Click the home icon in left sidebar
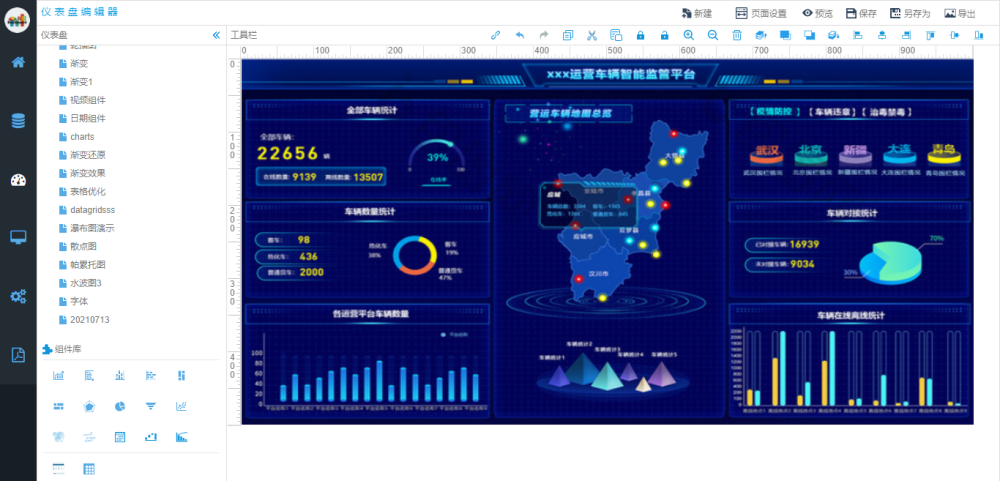This screenshot has height=481, width=1000. point(18,62)
